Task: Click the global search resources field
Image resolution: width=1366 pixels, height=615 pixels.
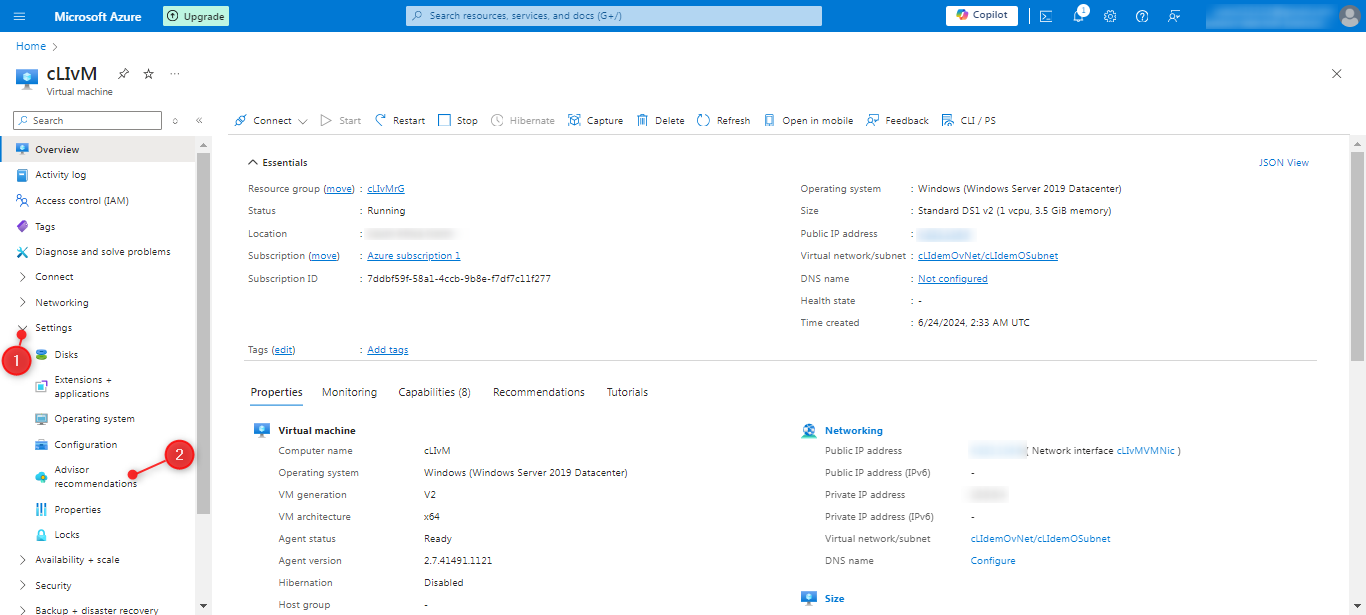Action: 614,16
